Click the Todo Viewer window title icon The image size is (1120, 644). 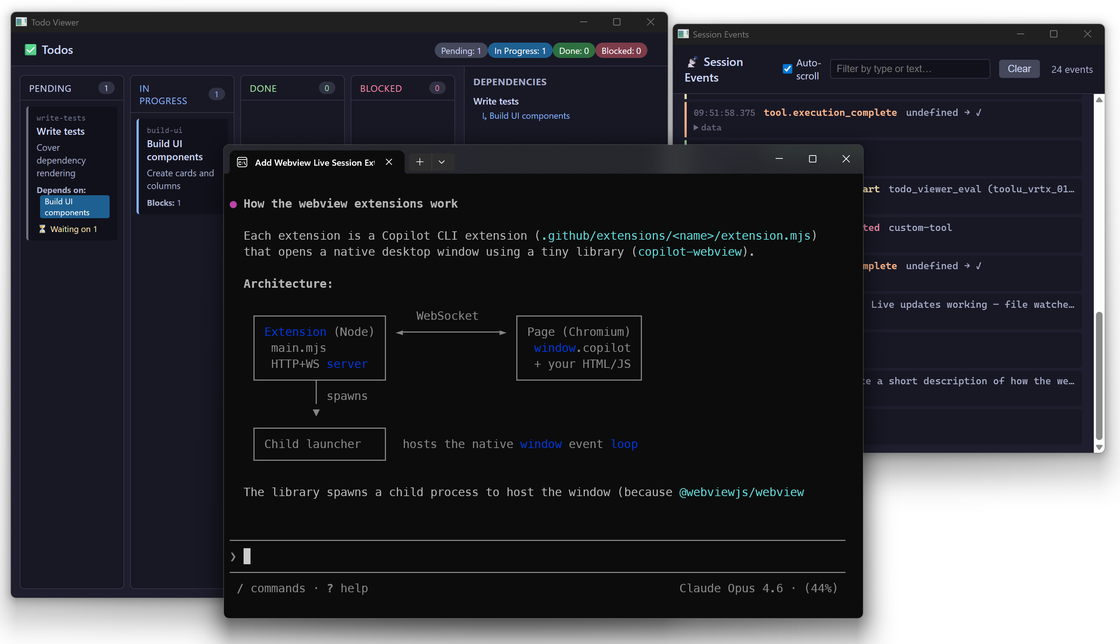coord(21,22)
